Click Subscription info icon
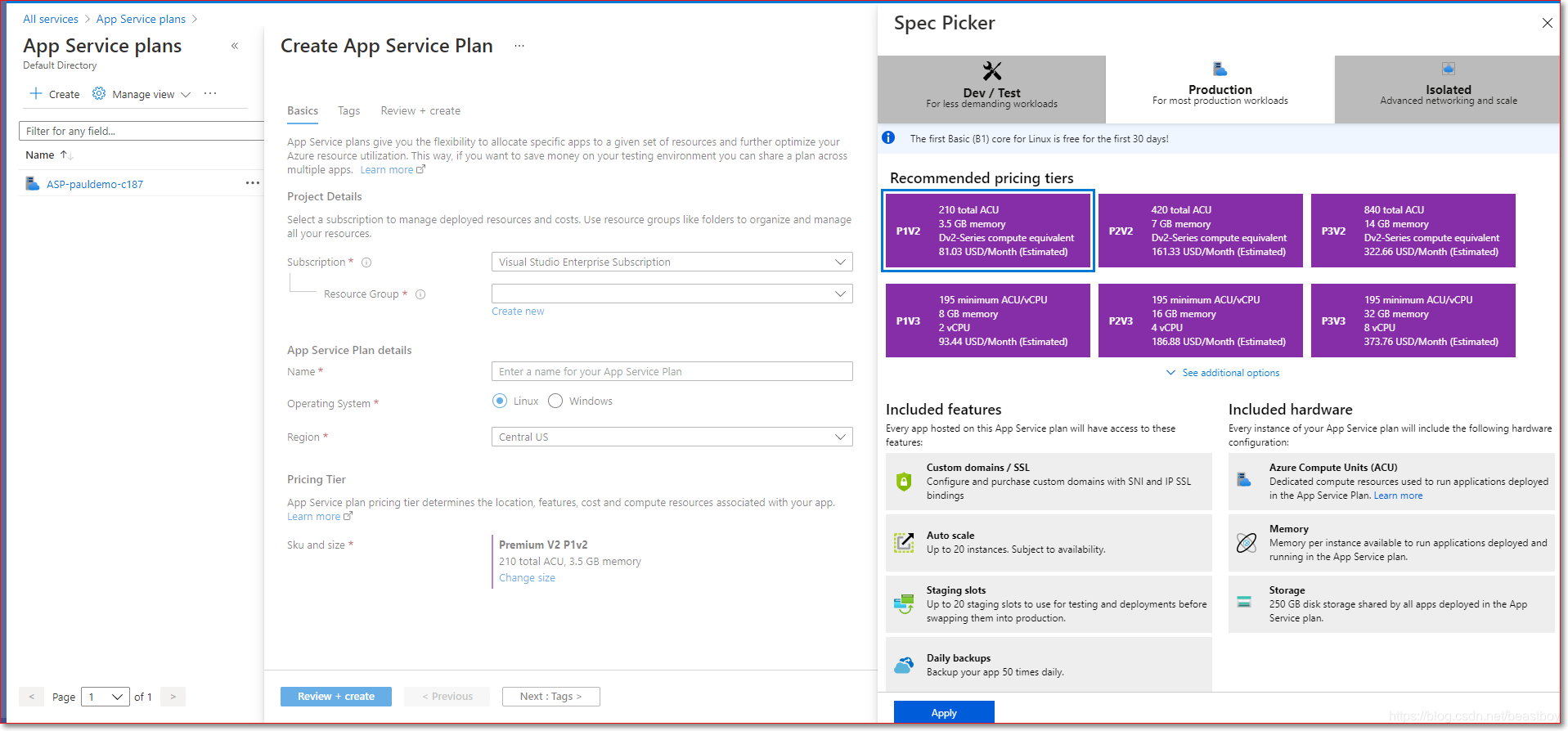 click(366, 262)
